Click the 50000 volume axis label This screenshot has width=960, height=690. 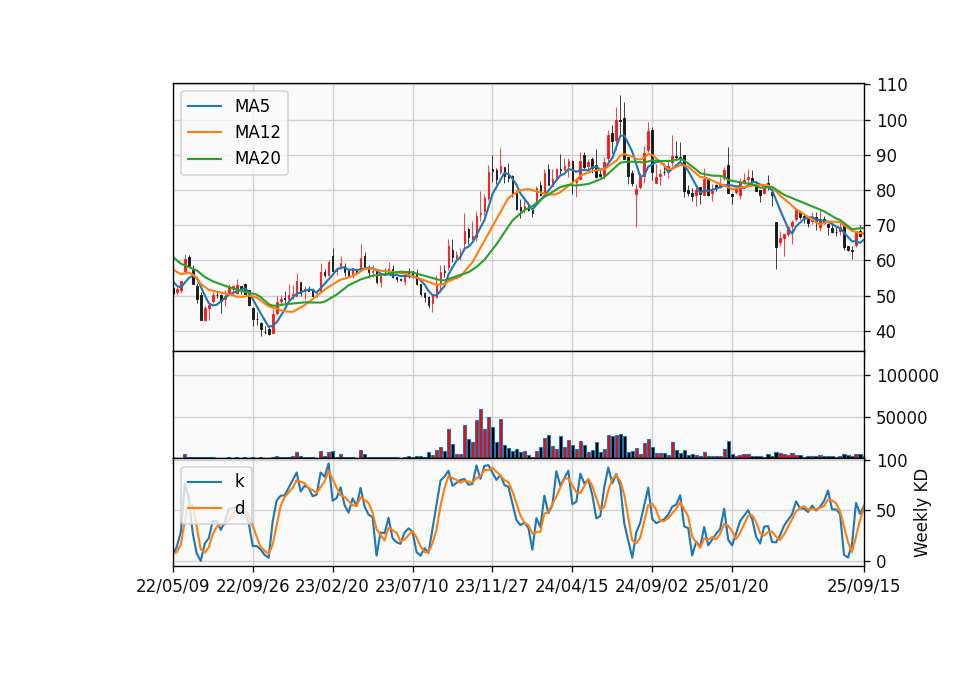(902, 418)
